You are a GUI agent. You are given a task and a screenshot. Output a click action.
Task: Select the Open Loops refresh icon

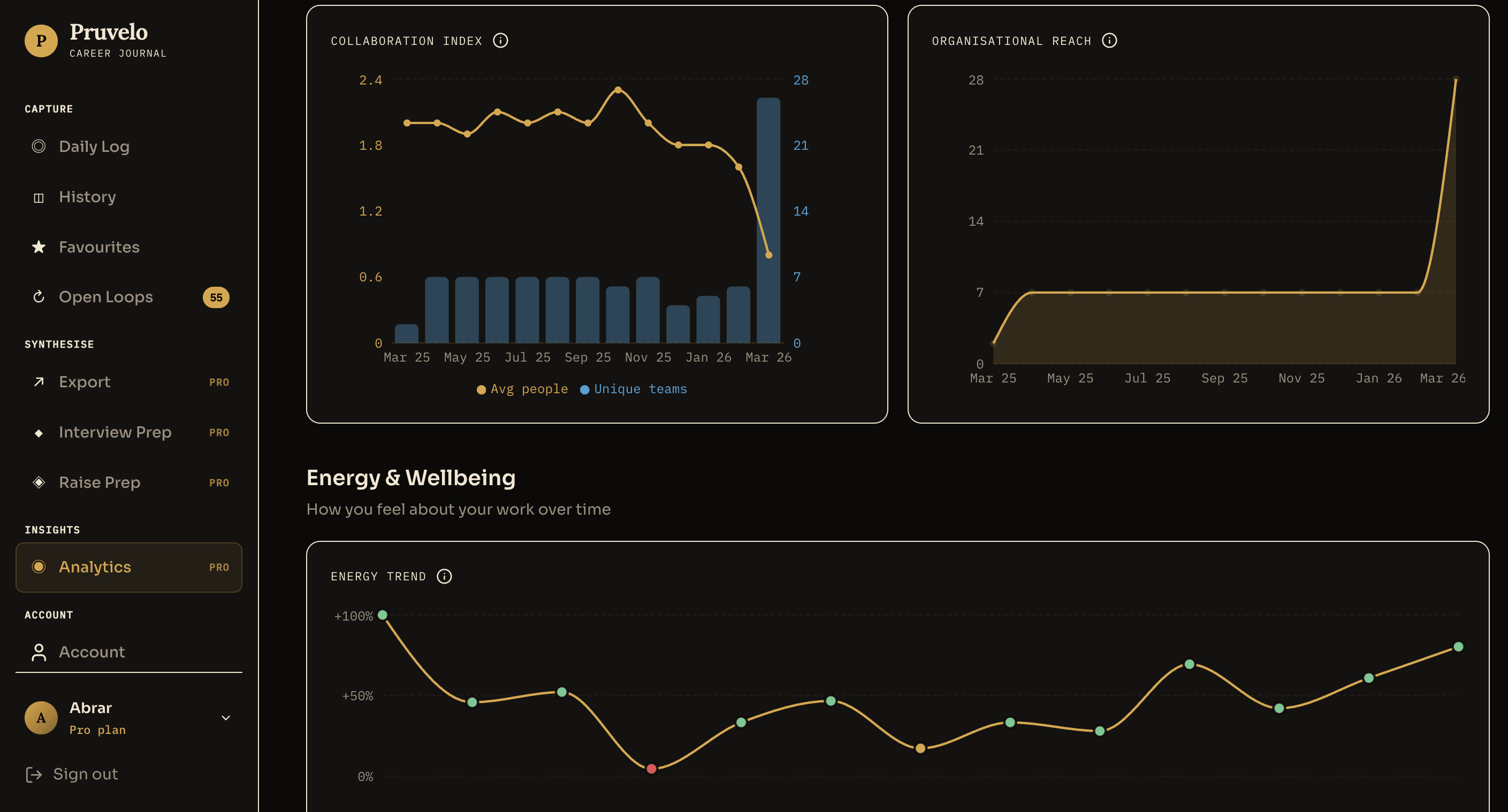pos(38,296)
